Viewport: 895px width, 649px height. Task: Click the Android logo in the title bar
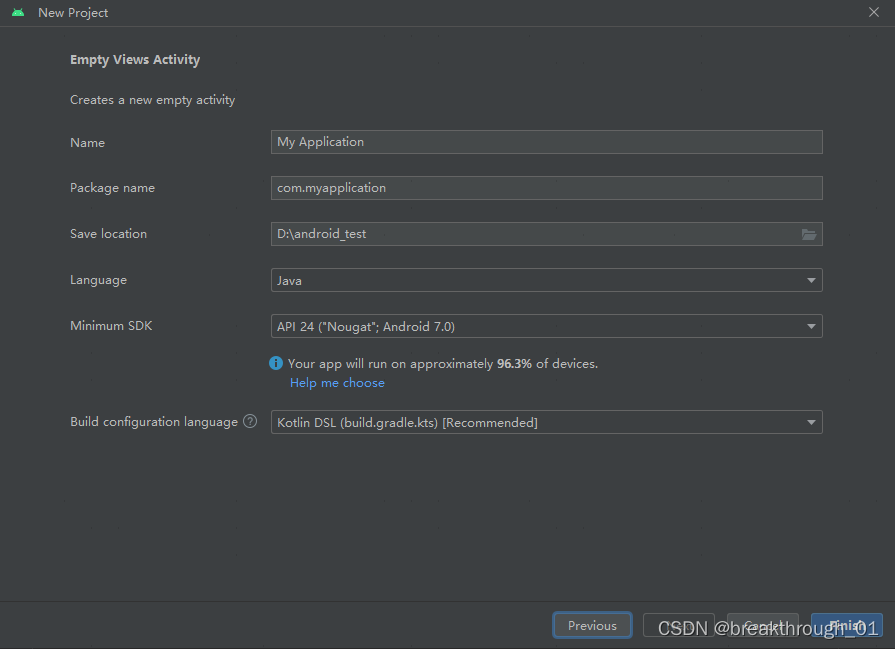pos(18,13)
